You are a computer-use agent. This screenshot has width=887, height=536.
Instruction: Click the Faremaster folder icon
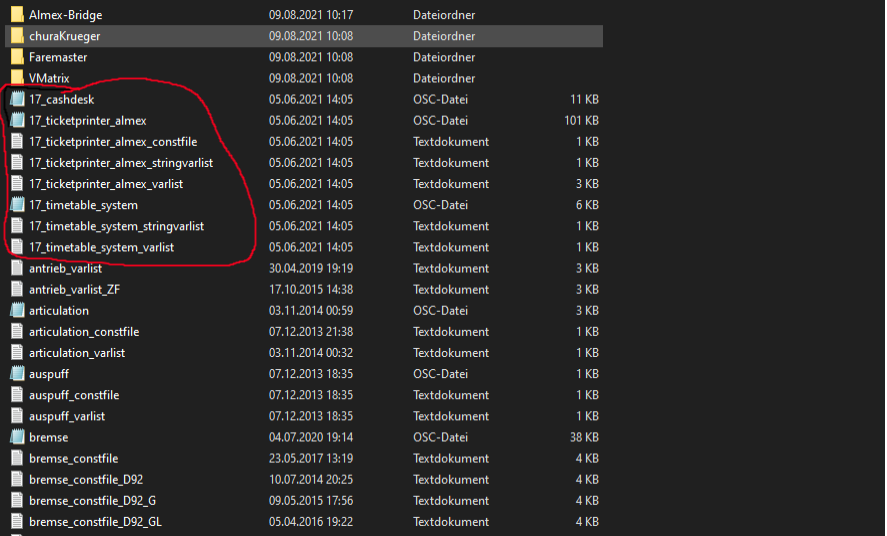coord(17,57)
